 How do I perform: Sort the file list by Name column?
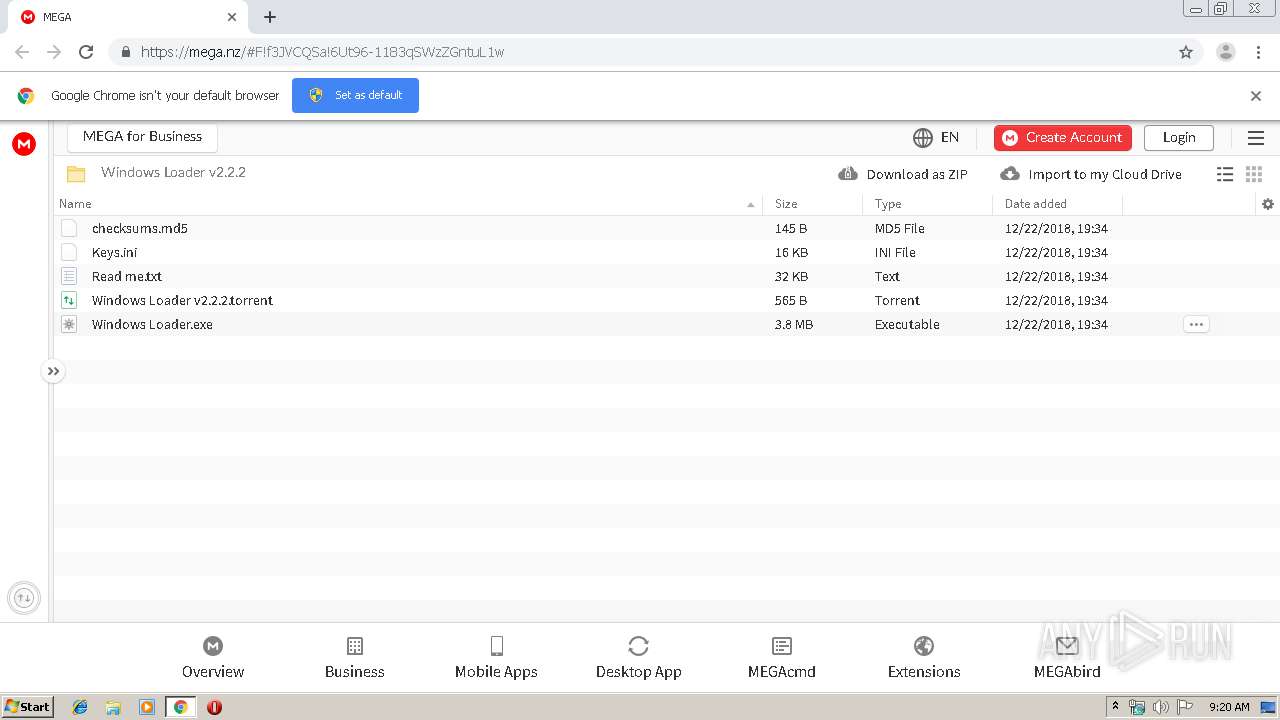click(x=407, y=204)
